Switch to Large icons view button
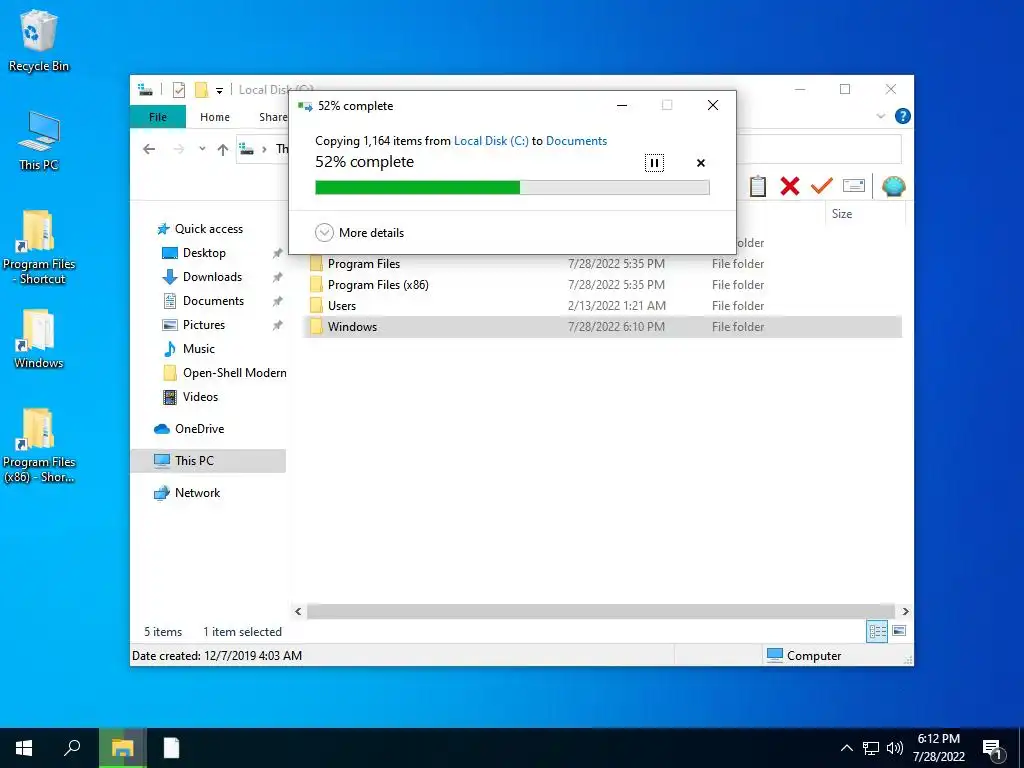 click(x=899, y=631)
